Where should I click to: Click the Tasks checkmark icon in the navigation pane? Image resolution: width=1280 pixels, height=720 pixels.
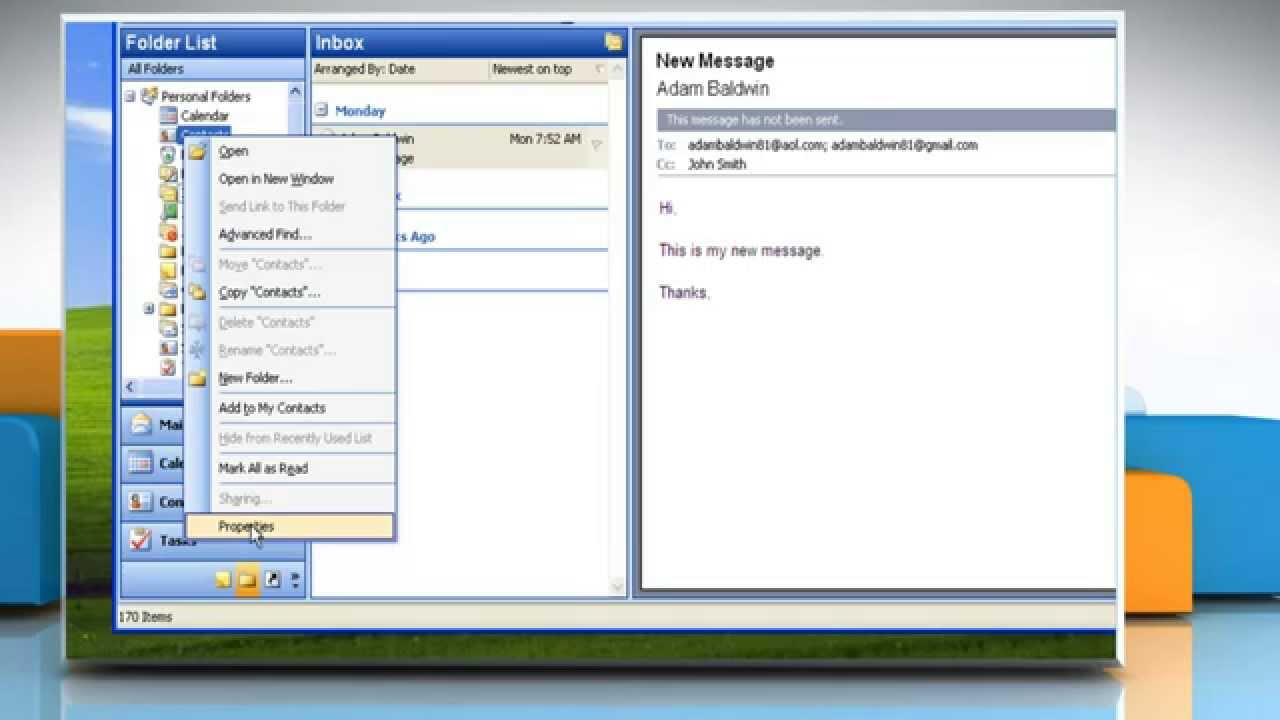pyautogui.click(x=141, y=540)
